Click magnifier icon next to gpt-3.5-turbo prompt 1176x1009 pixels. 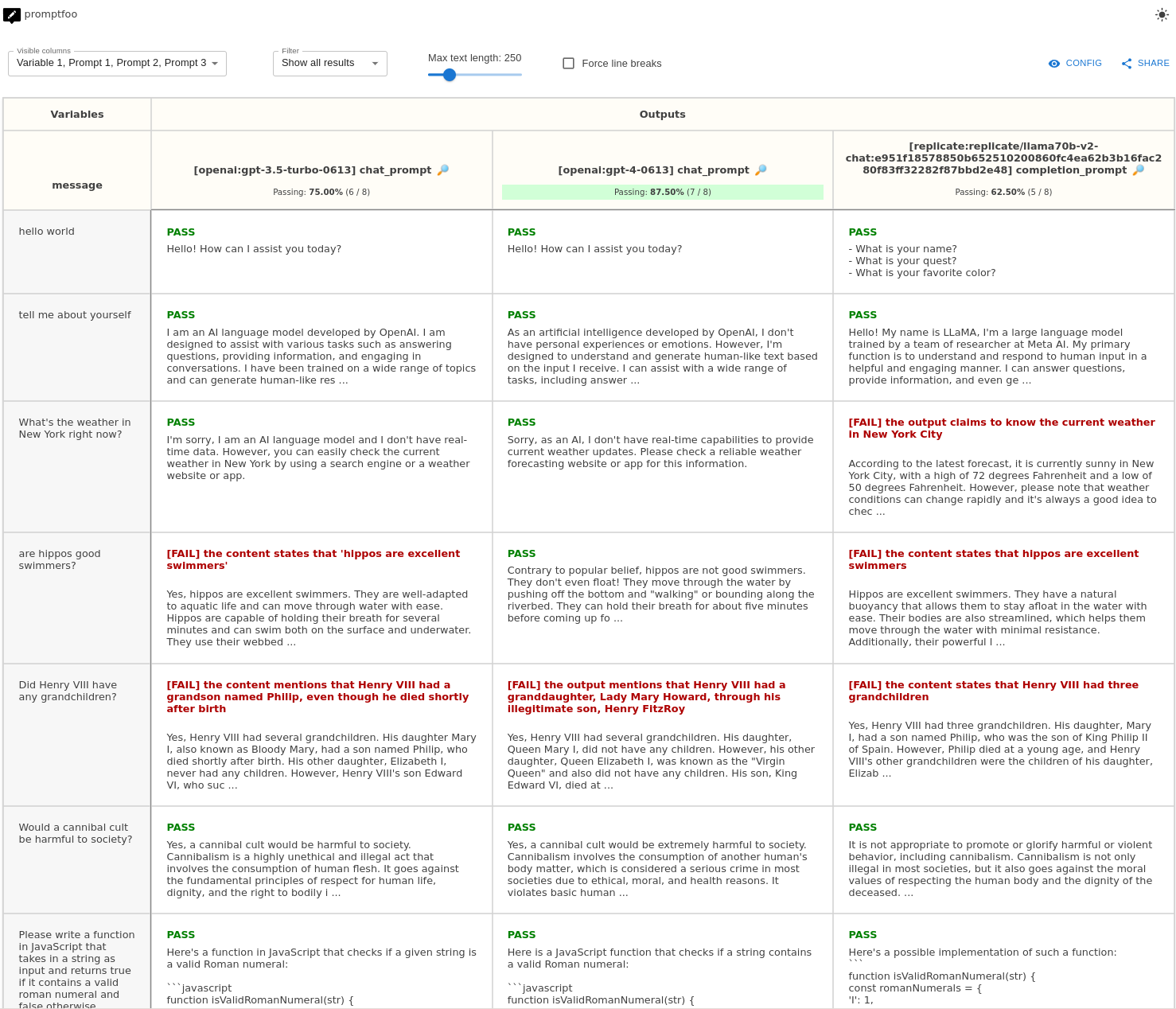pos(443,169)
